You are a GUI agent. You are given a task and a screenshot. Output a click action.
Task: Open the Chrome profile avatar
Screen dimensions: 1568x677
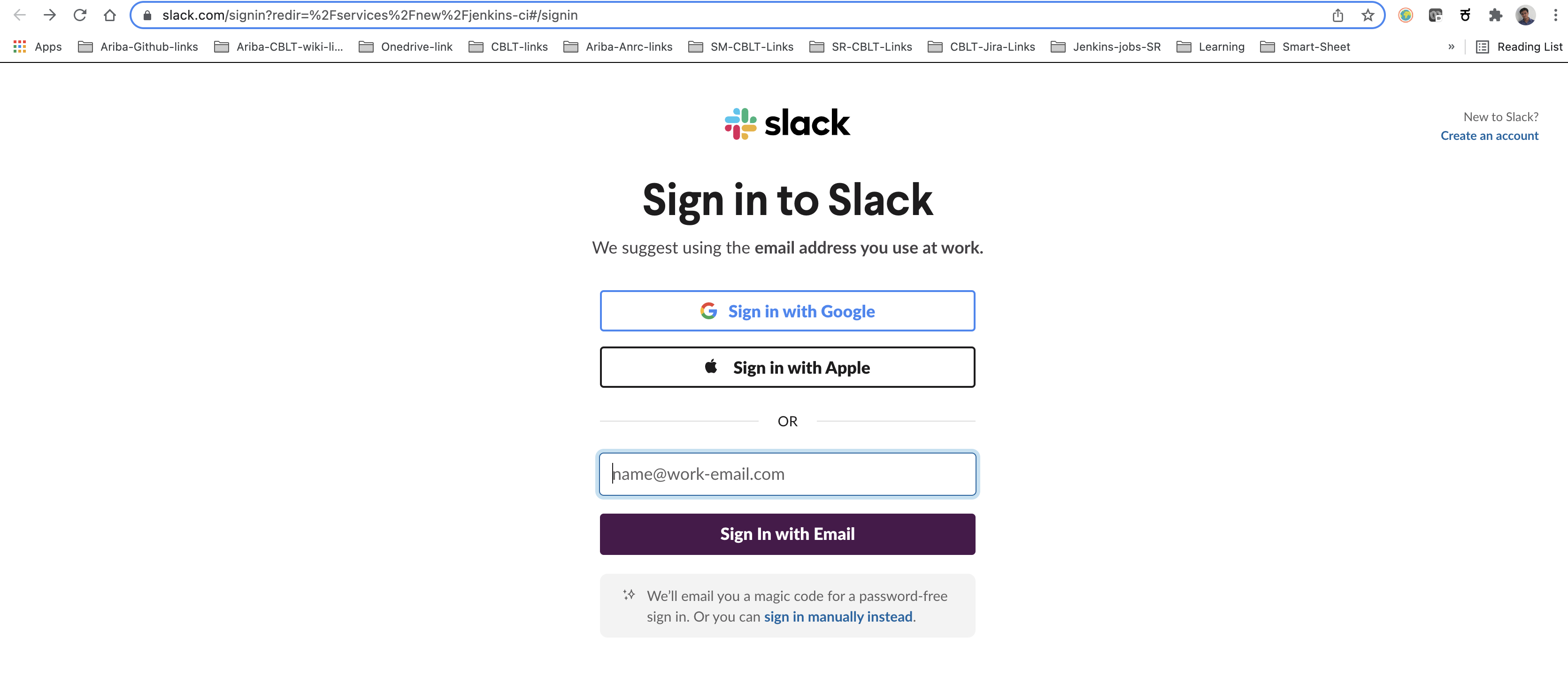1525,15
